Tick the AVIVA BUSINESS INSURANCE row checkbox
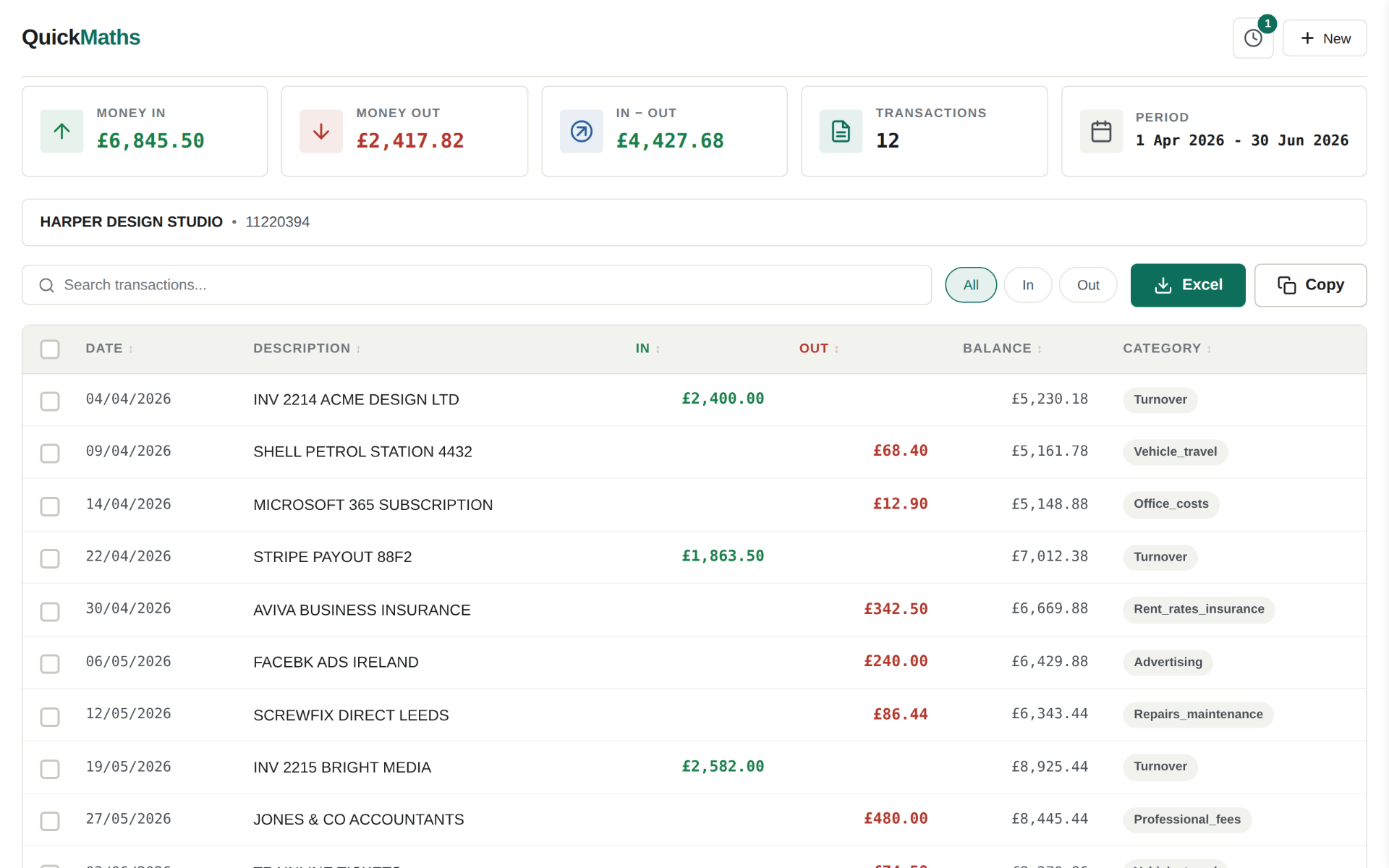Viewport: 1389px width, 868px height. pos(50,611)
